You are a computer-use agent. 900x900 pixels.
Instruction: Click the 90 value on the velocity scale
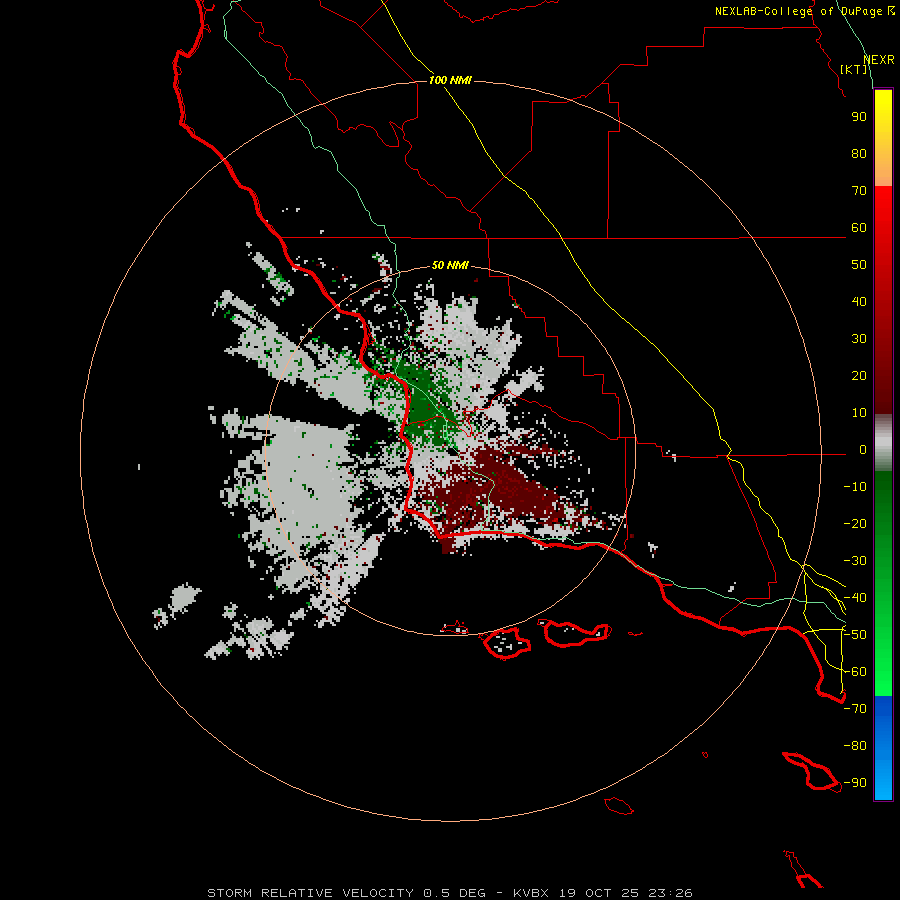pos(859,117)
